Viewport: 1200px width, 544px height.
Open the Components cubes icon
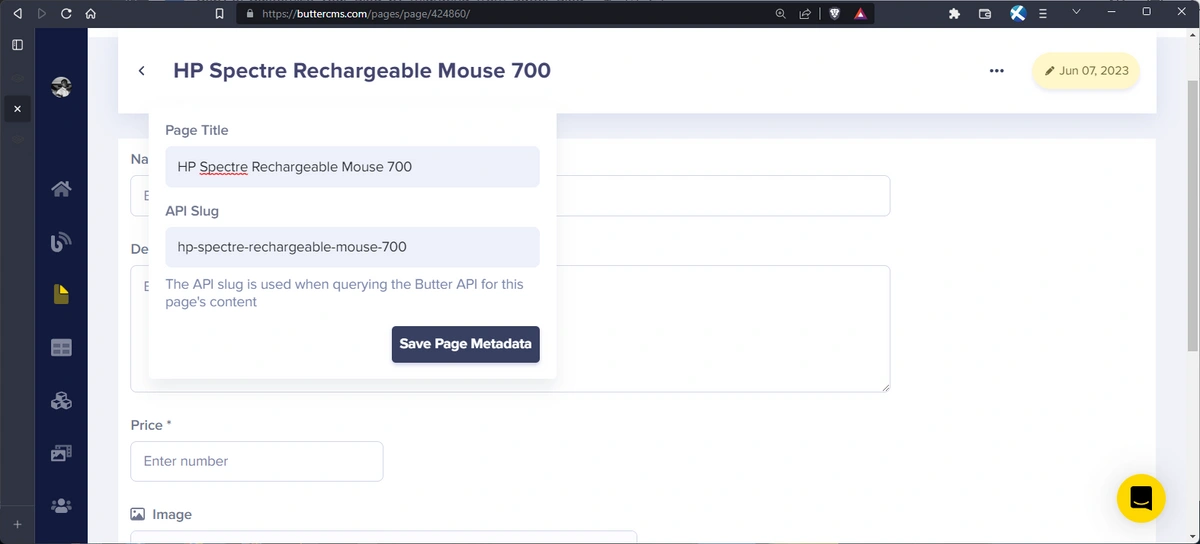coord(61,401)
